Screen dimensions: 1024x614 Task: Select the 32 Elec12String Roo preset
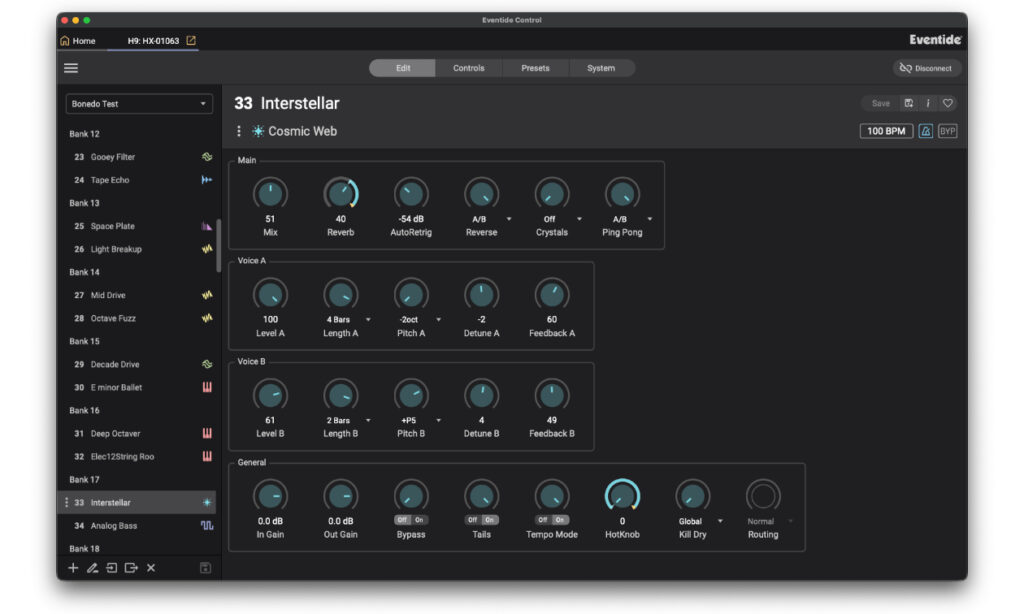tap(136, 457)
